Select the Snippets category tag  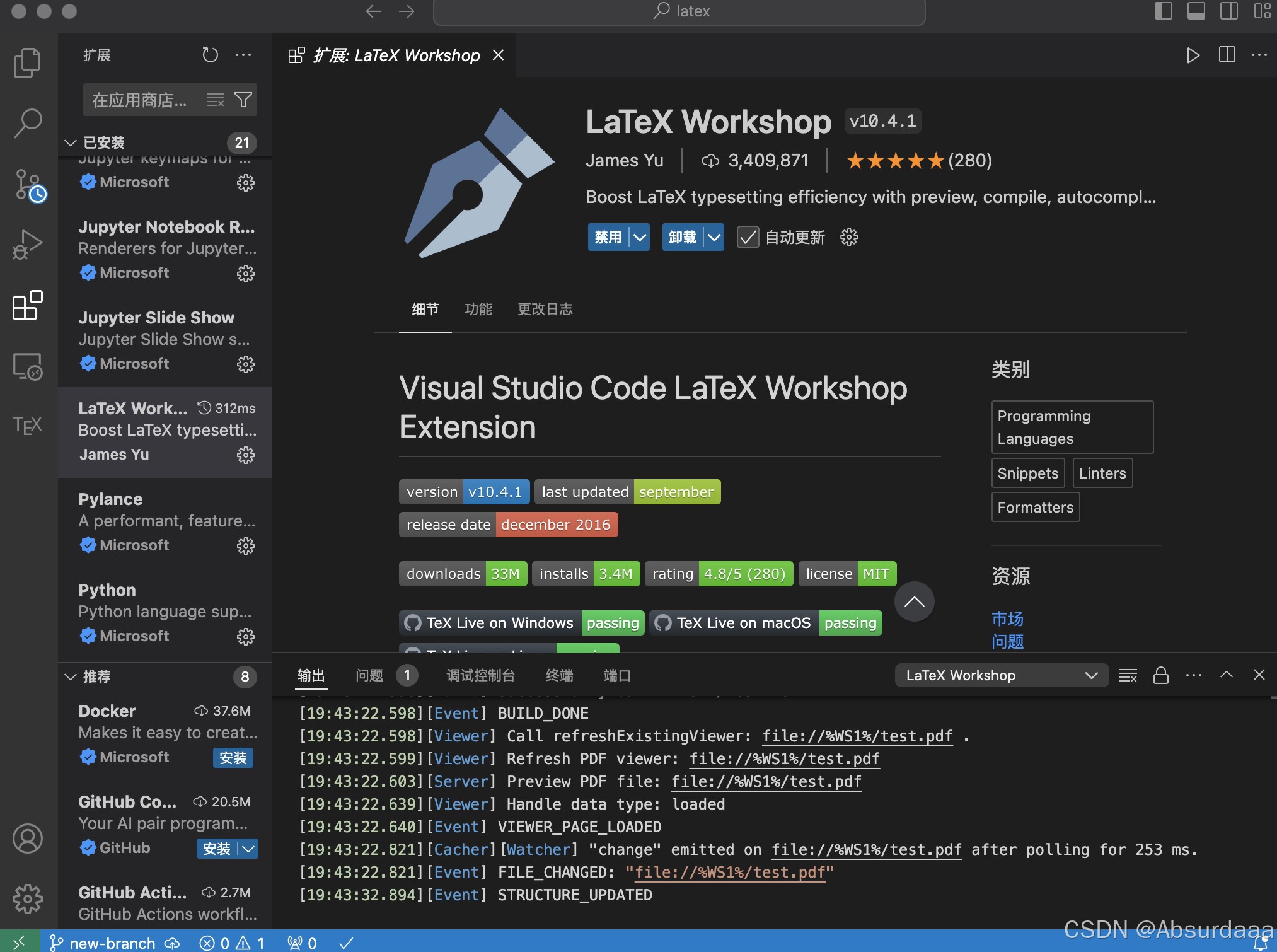(x=1028, y=473)
